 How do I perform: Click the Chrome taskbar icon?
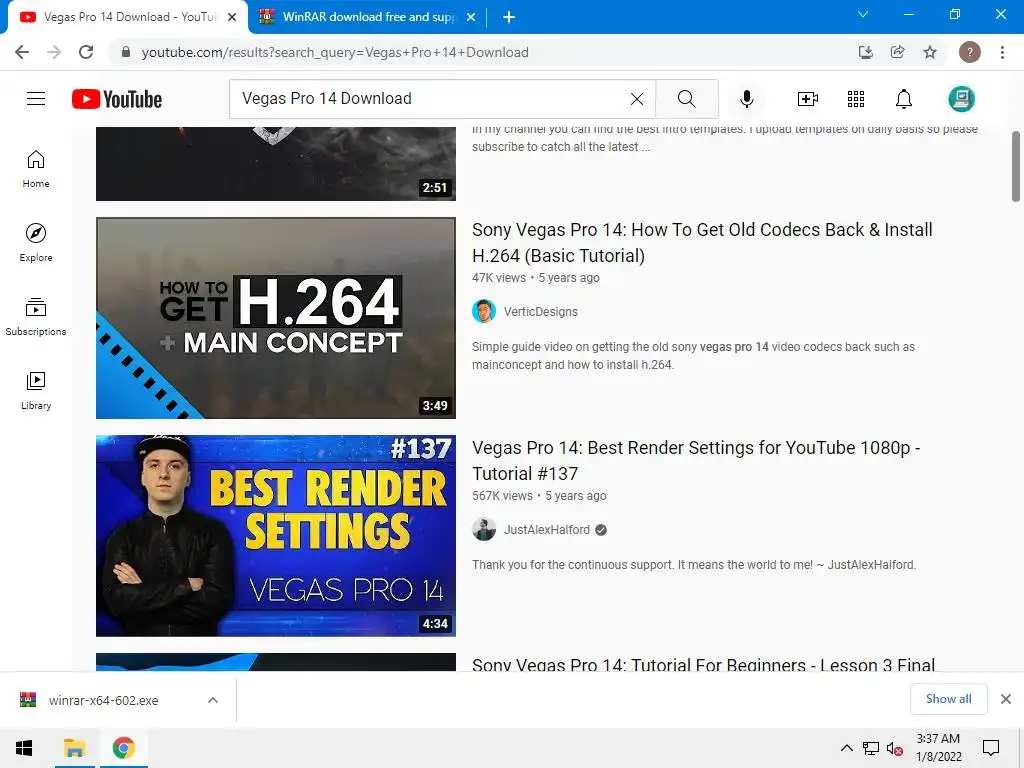(x=123, y=748)
